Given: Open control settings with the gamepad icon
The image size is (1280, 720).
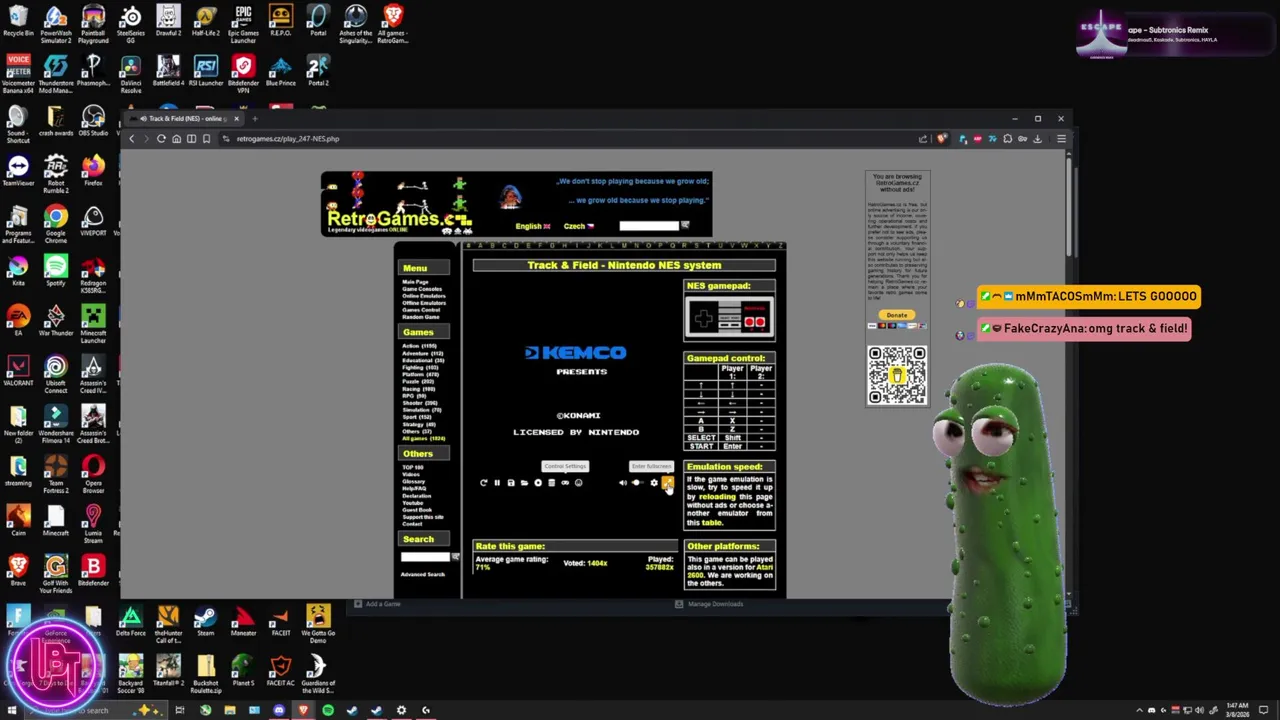Looking at the screenshot, I should click(565, 483).
